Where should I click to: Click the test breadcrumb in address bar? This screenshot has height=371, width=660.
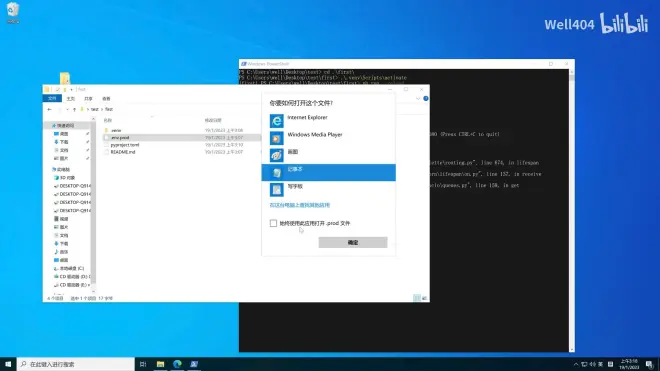tap(95, 109)
